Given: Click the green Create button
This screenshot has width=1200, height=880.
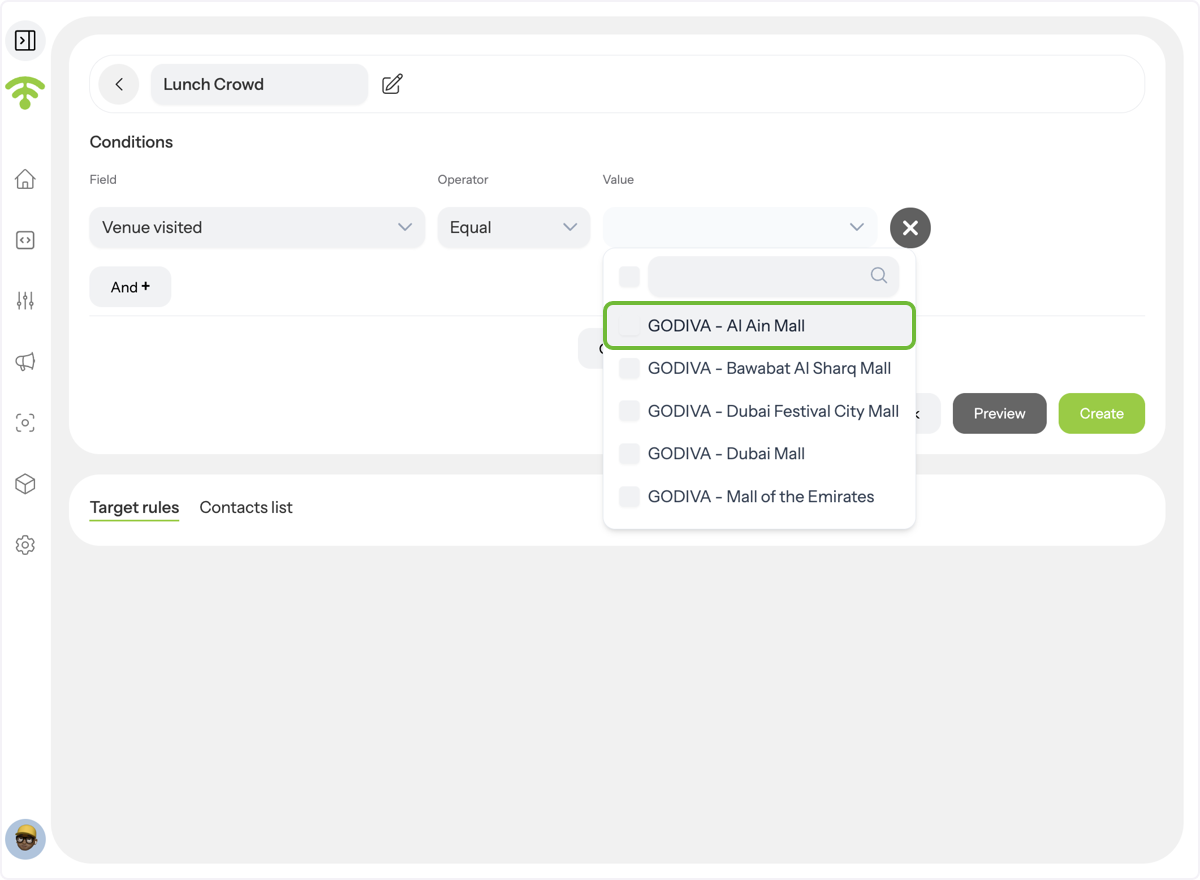Looking at the screenshot, I should pos(1102,413).
